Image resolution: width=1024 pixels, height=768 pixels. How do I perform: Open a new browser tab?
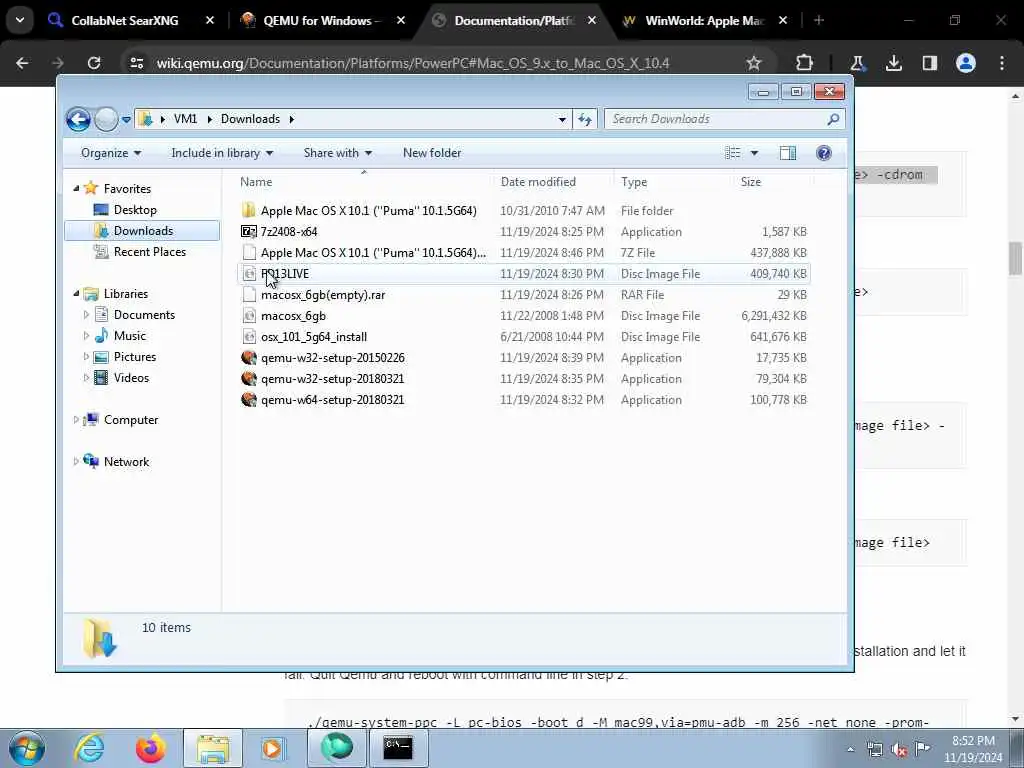pos(818,21)
